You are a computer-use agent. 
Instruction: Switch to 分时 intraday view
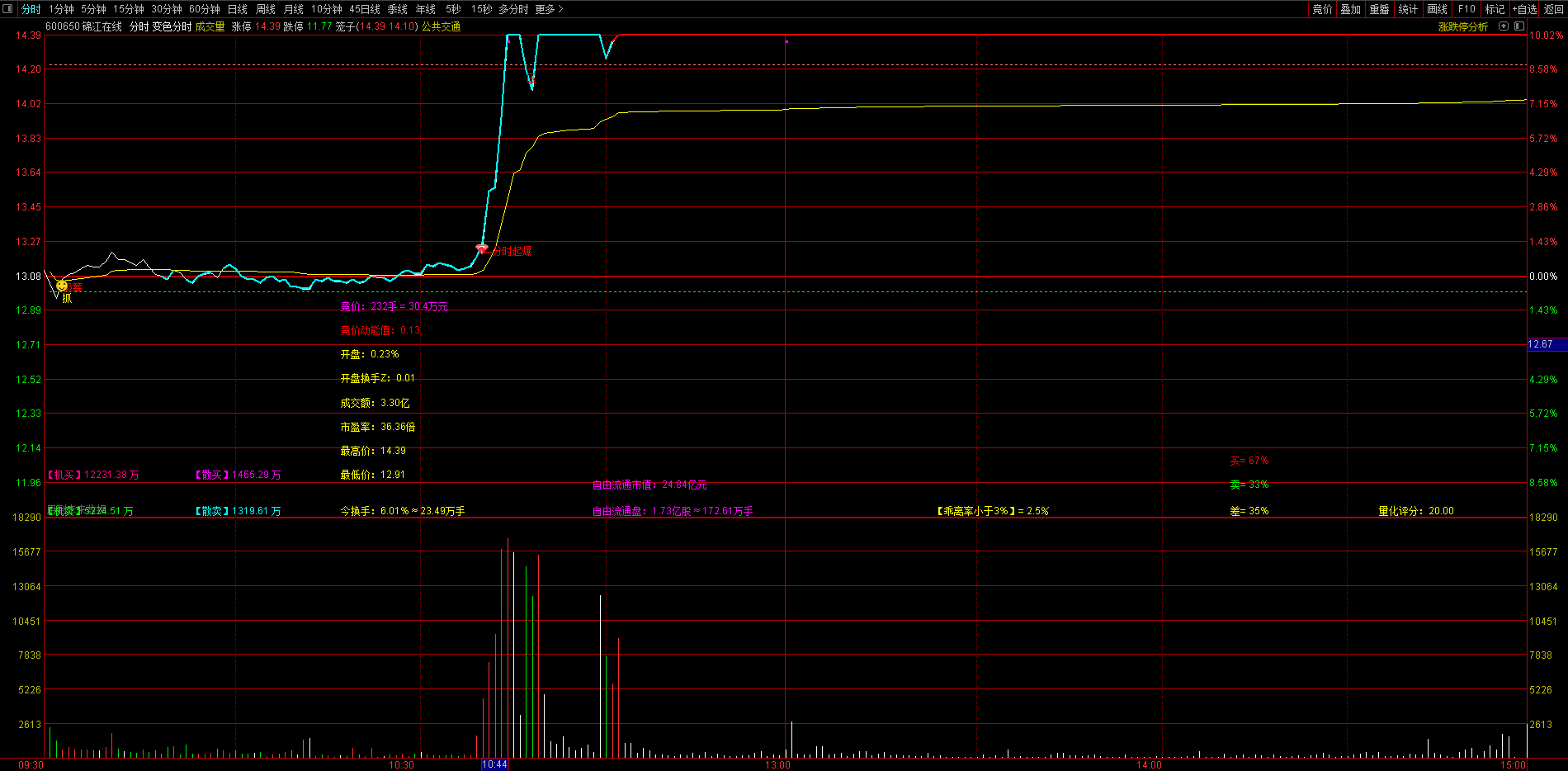tap(31, 9)
